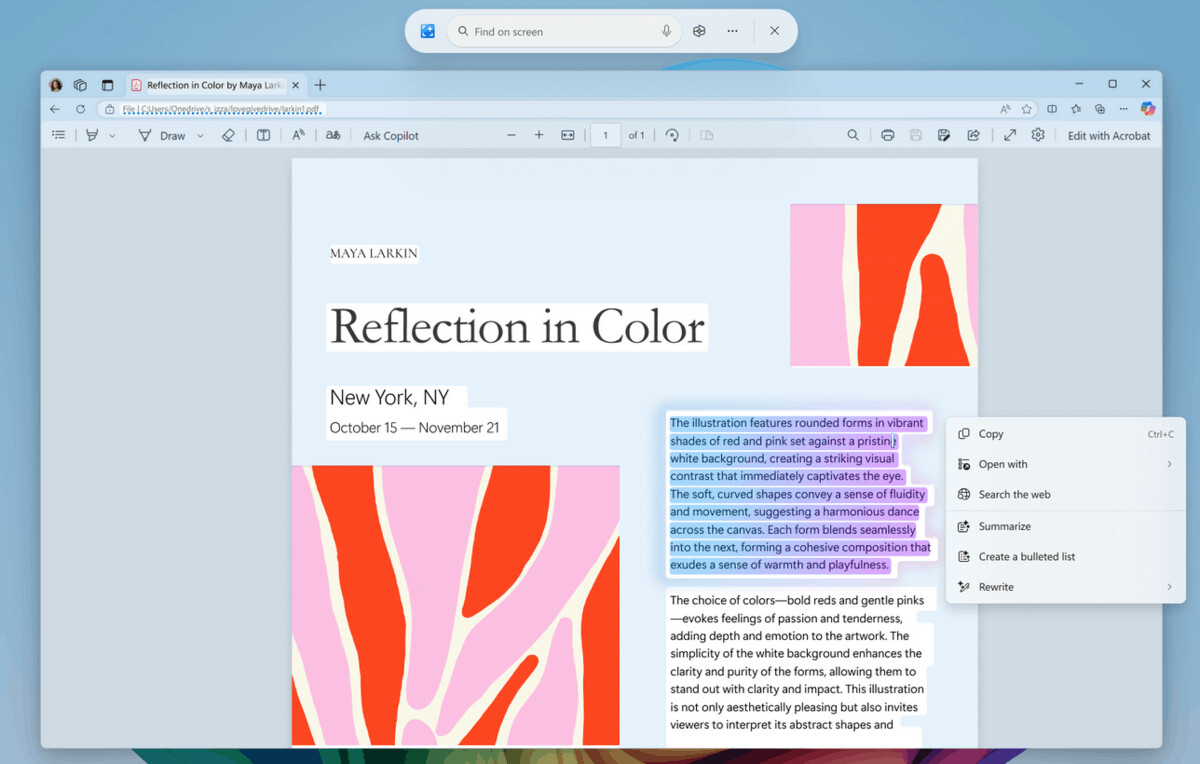Viewport: 1200px width, 764px height.
Task: Select the Erase tool
Action: 228,135
